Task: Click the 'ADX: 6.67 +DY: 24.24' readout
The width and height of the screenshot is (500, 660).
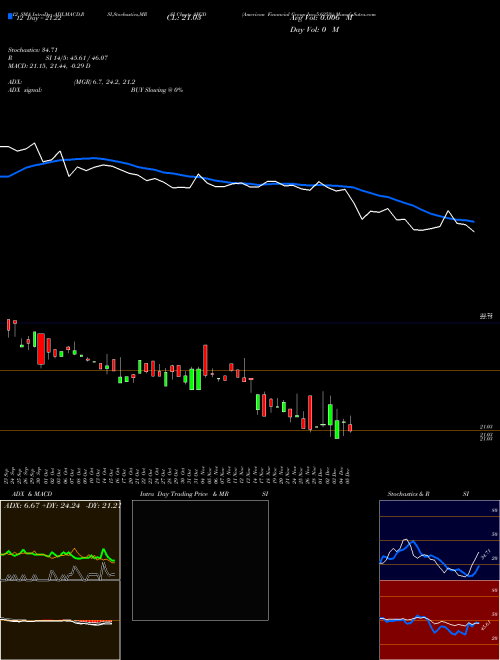Action: tap(43, 505)
